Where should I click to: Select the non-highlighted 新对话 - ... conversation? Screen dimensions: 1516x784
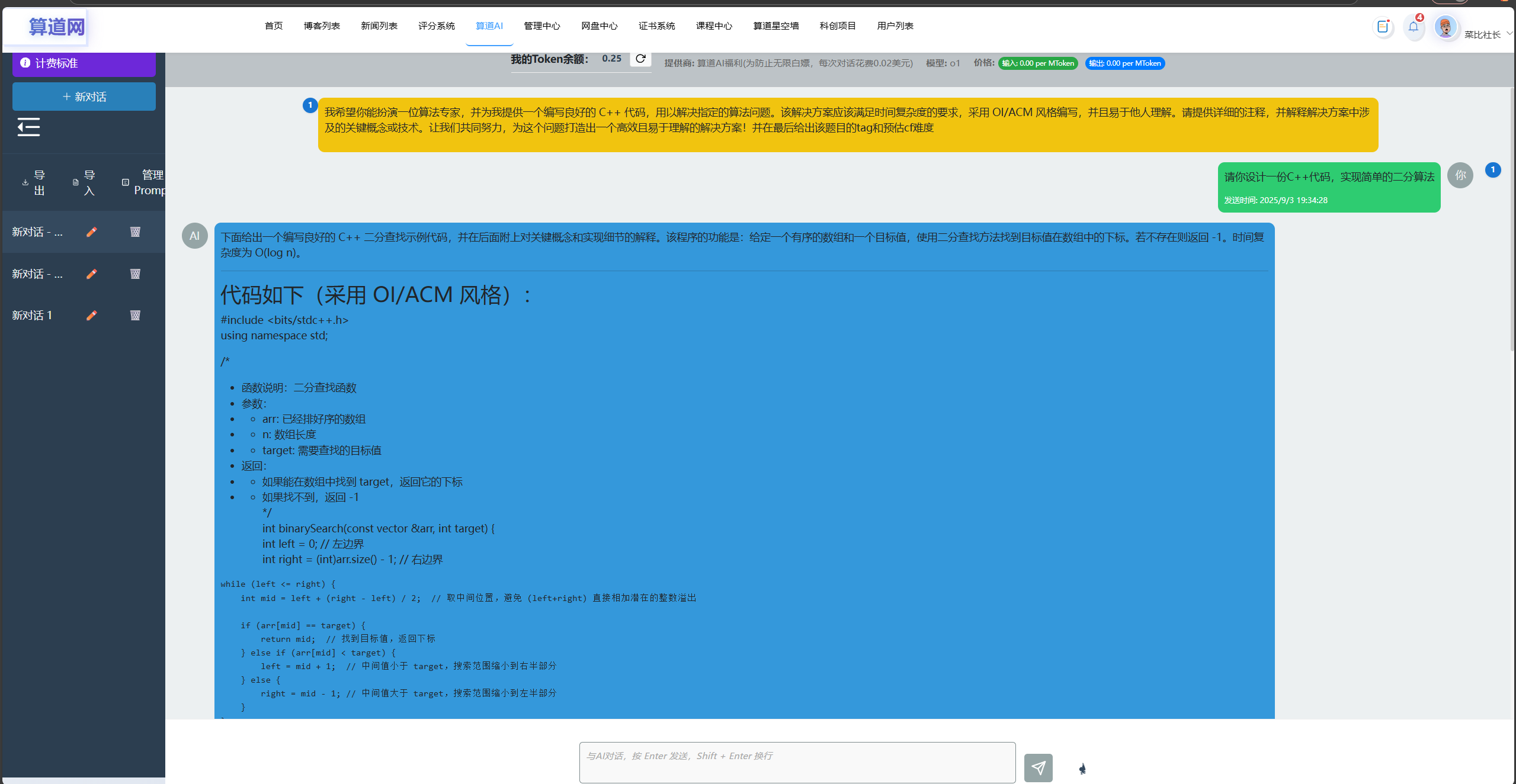(x=37, y=274)
